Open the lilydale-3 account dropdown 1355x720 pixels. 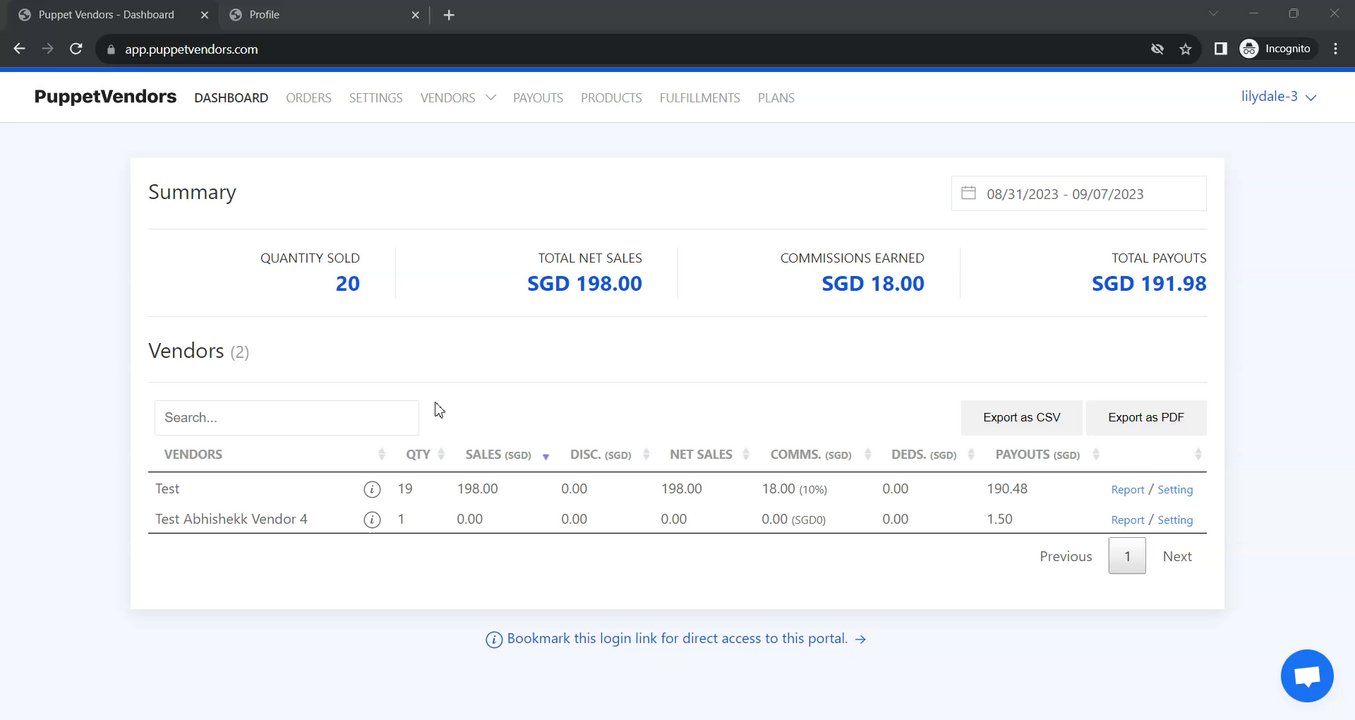click(1278, 97)
